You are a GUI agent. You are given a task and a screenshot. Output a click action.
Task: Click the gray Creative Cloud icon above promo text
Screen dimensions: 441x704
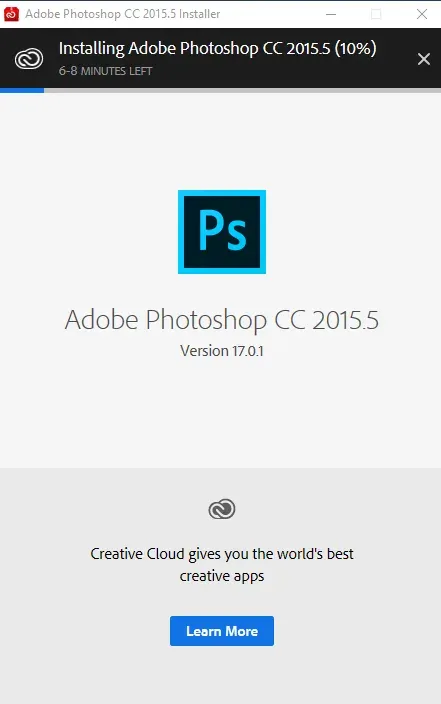[222, 509]
